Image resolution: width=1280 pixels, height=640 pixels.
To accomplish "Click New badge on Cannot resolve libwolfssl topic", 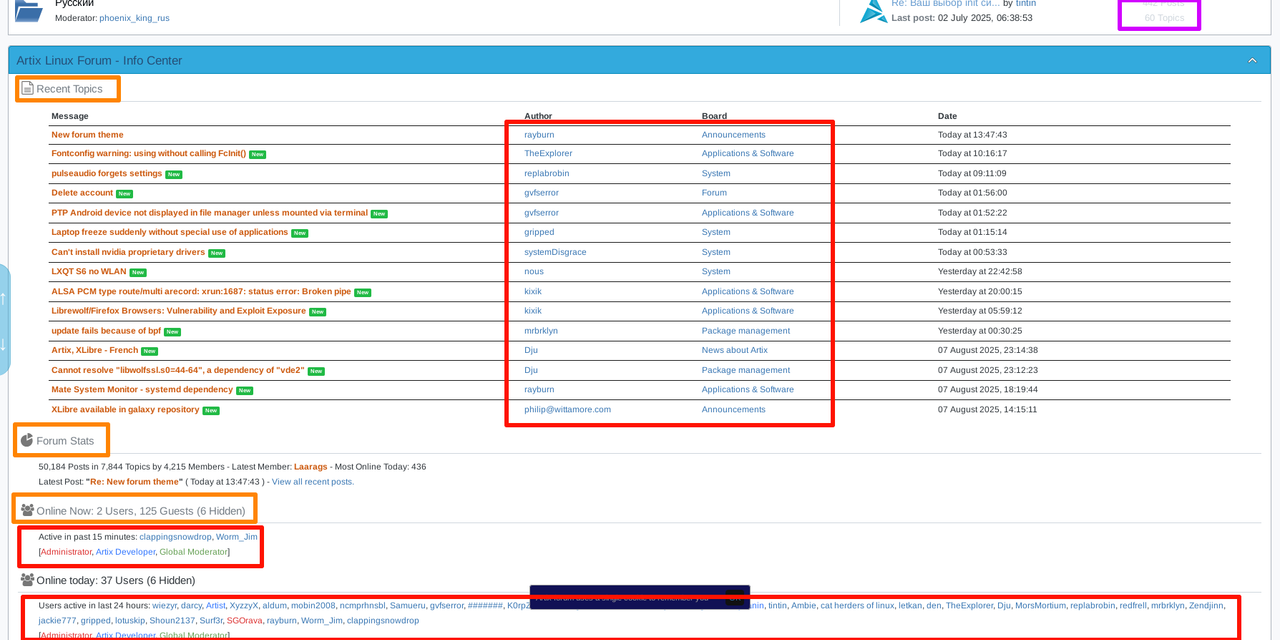I will (316, 371).
